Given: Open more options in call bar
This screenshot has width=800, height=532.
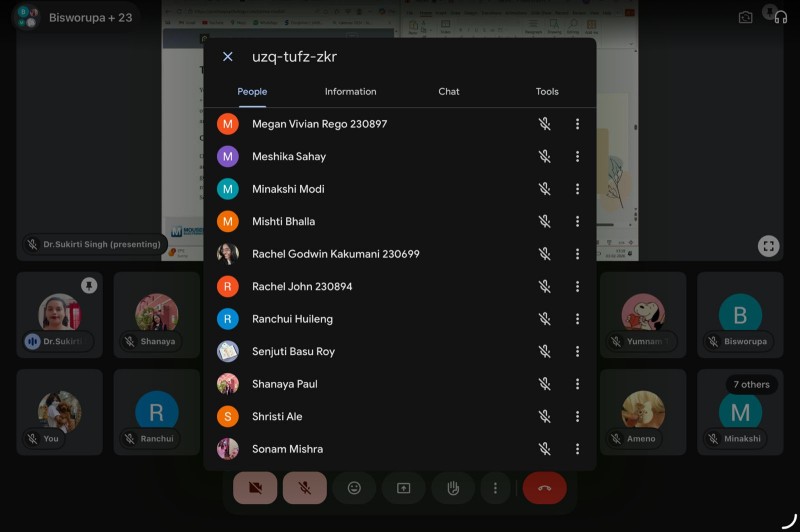Looking at the screenshot, I should coord(495,488).
